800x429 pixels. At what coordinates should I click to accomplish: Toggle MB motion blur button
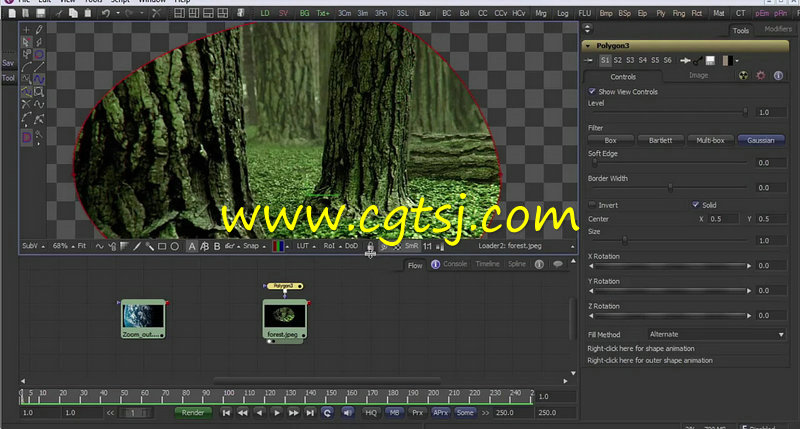click(394, 413)
